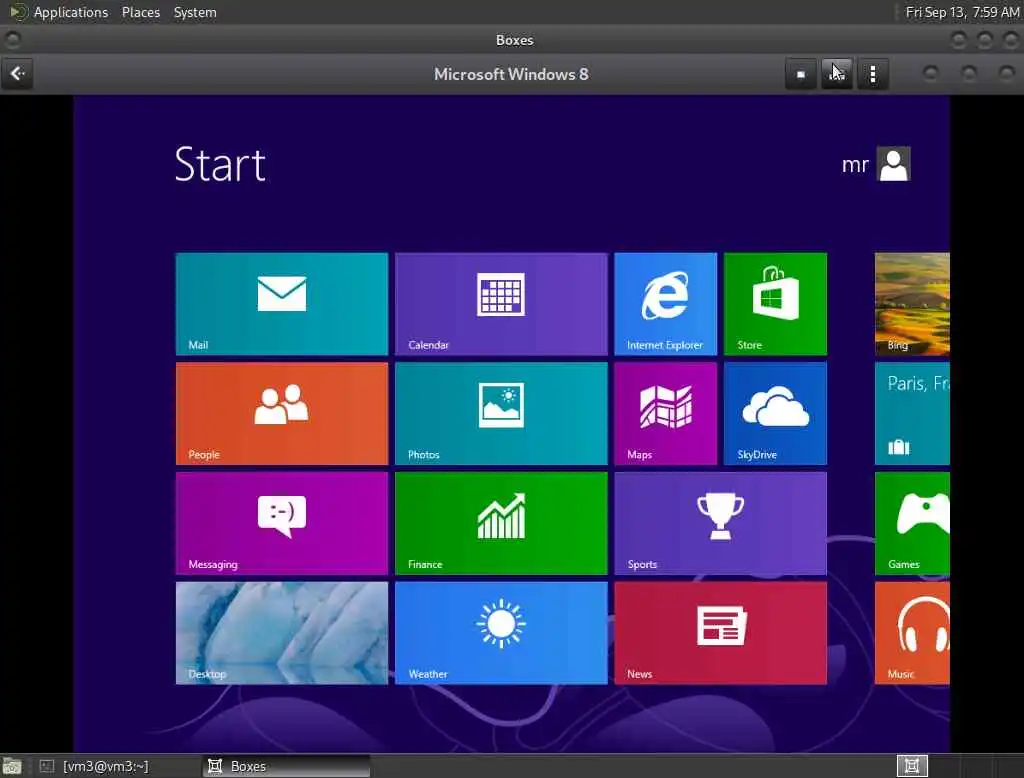The width and height of the screenshot is (1024, 778).
Task: Open the News tile
Action: coord(720,633)
